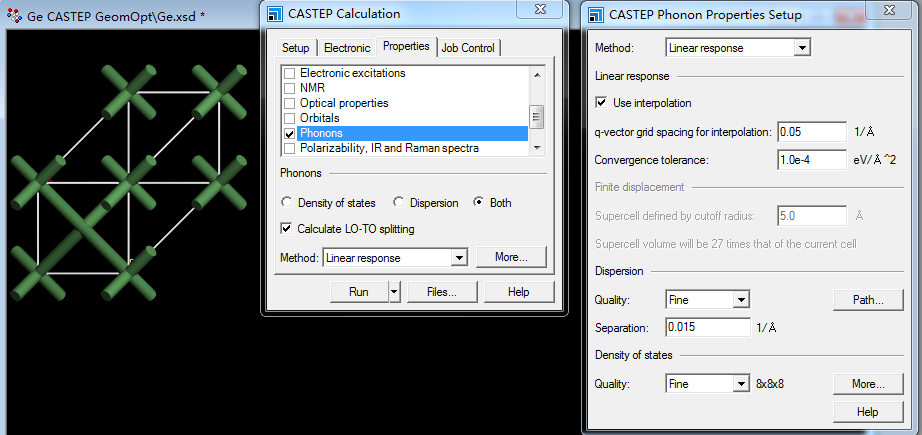The image size is (922, 435).
Task: Open the Run button's dropdown arrow
Action: tap(394, 292)
